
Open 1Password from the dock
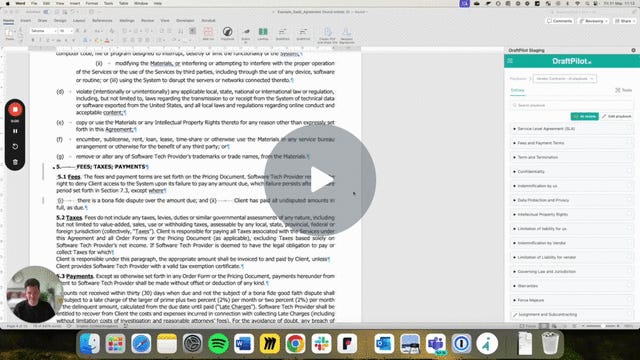[x=461, y=344]
